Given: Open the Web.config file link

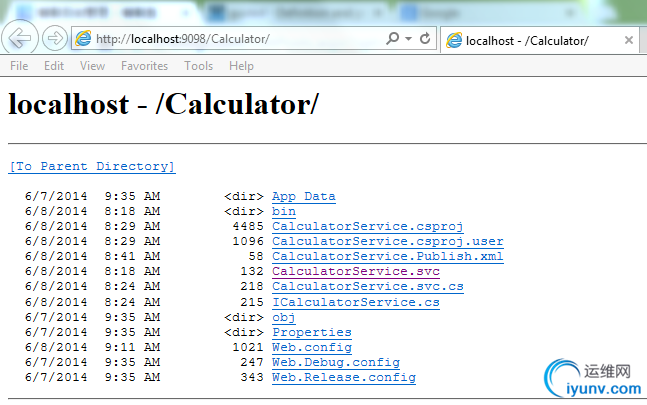Looking at the screenshot, I should (x=312, y=347).
